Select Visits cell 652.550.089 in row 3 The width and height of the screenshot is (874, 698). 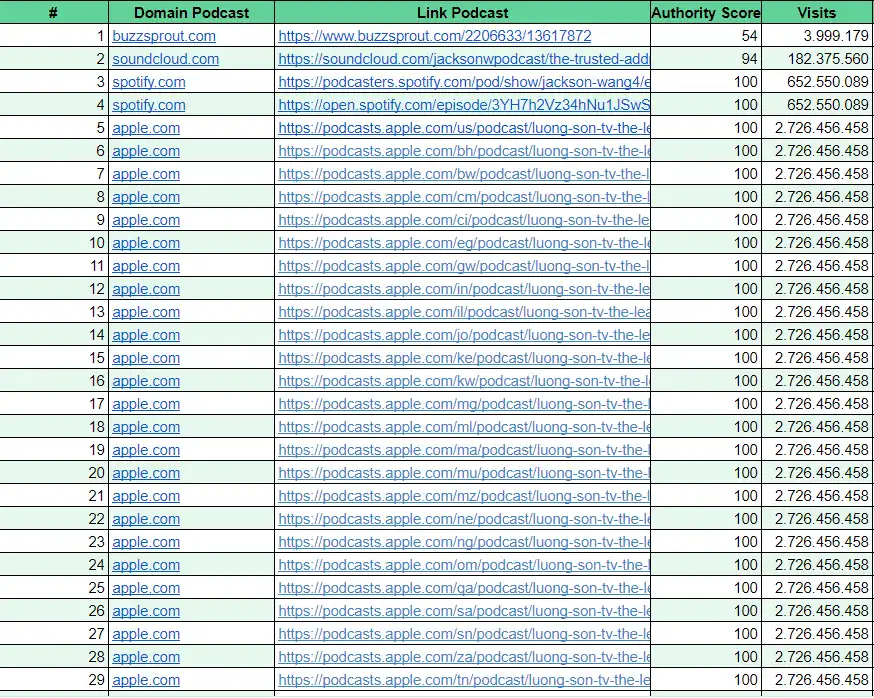(817, 82)
